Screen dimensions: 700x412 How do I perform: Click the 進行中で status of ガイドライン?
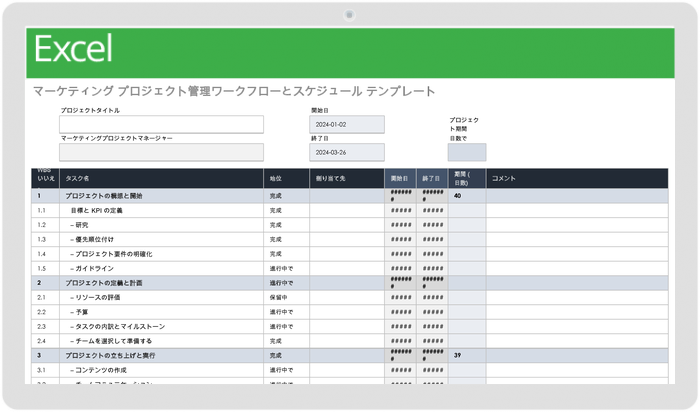[286, 268]
